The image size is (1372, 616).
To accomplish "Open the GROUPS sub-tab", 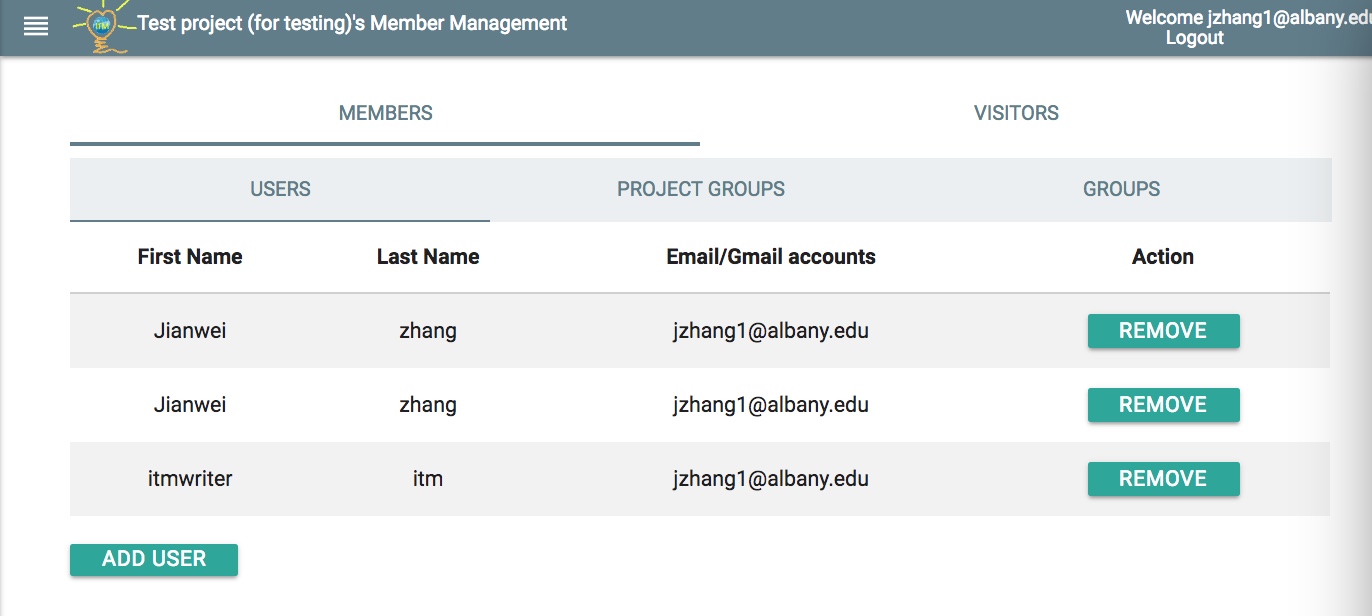I will click(x=1121, y=189).
